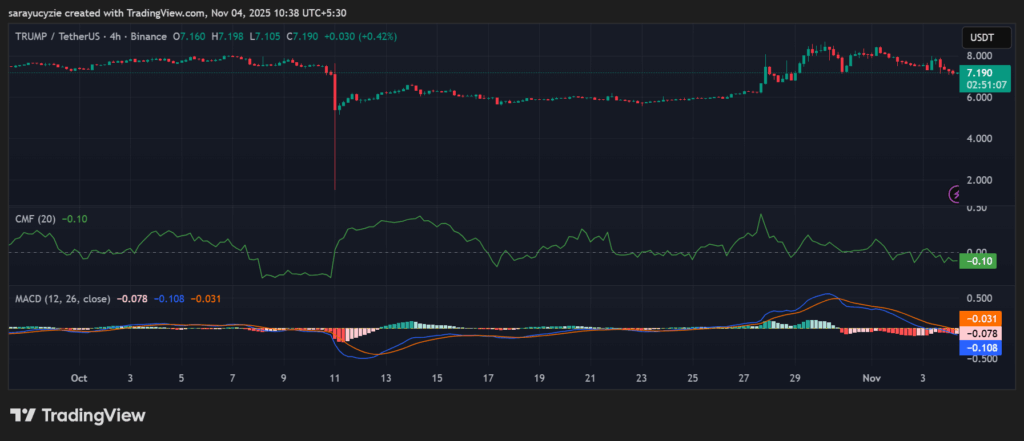Click the Nov label on time axis

(873, 379)
